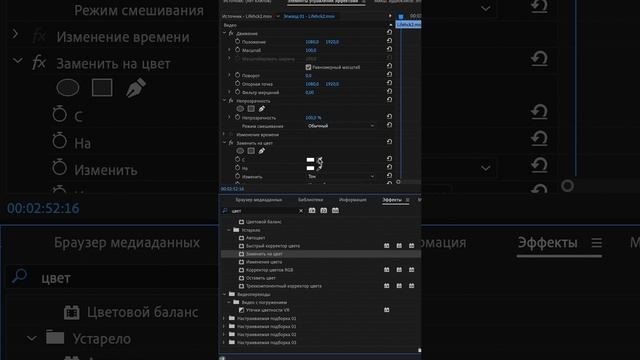640x360 pixels.
Task: Reset the Заменить на цвет effect
Action: (389, 142)
